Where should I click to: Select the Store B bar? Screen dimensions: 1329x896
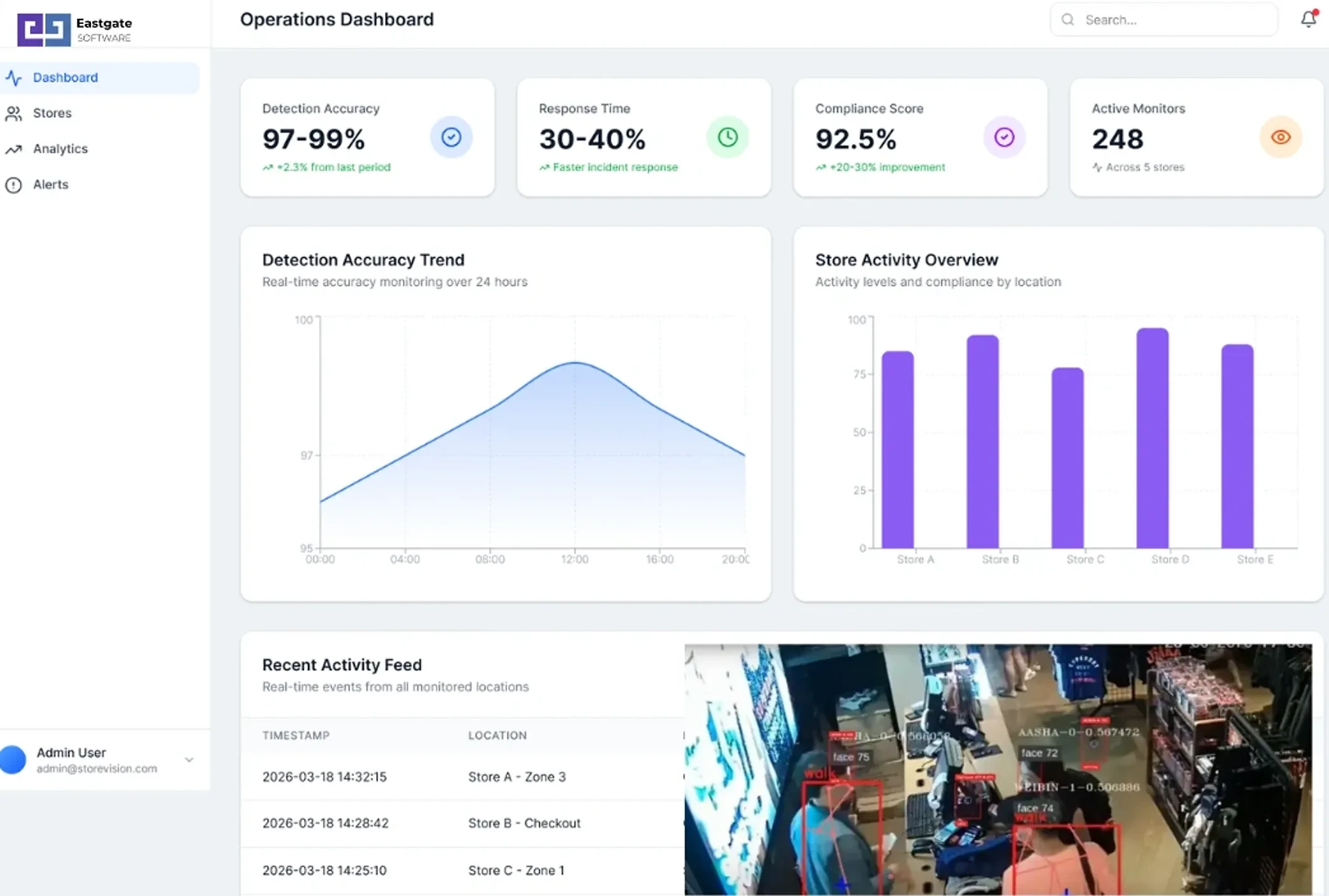click(x=983, y=442)
